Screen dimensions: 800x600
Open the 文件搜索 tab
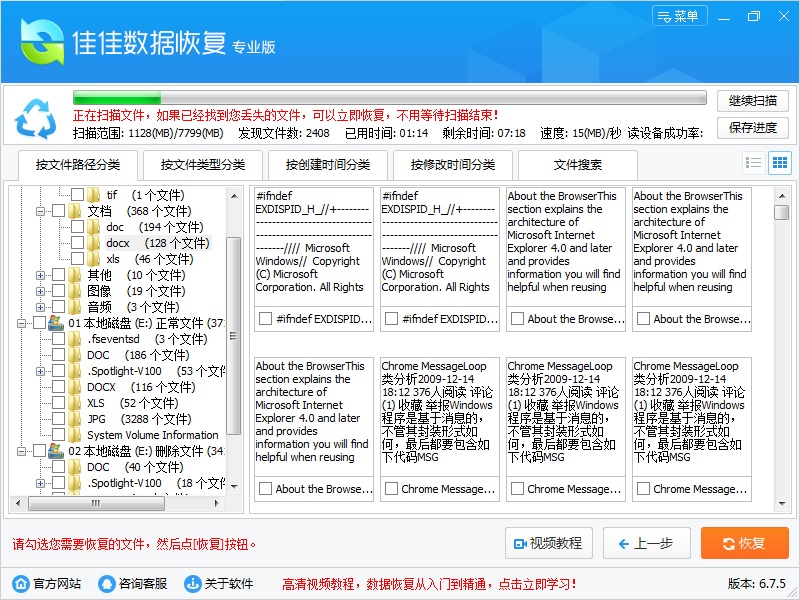click(578, 165)
